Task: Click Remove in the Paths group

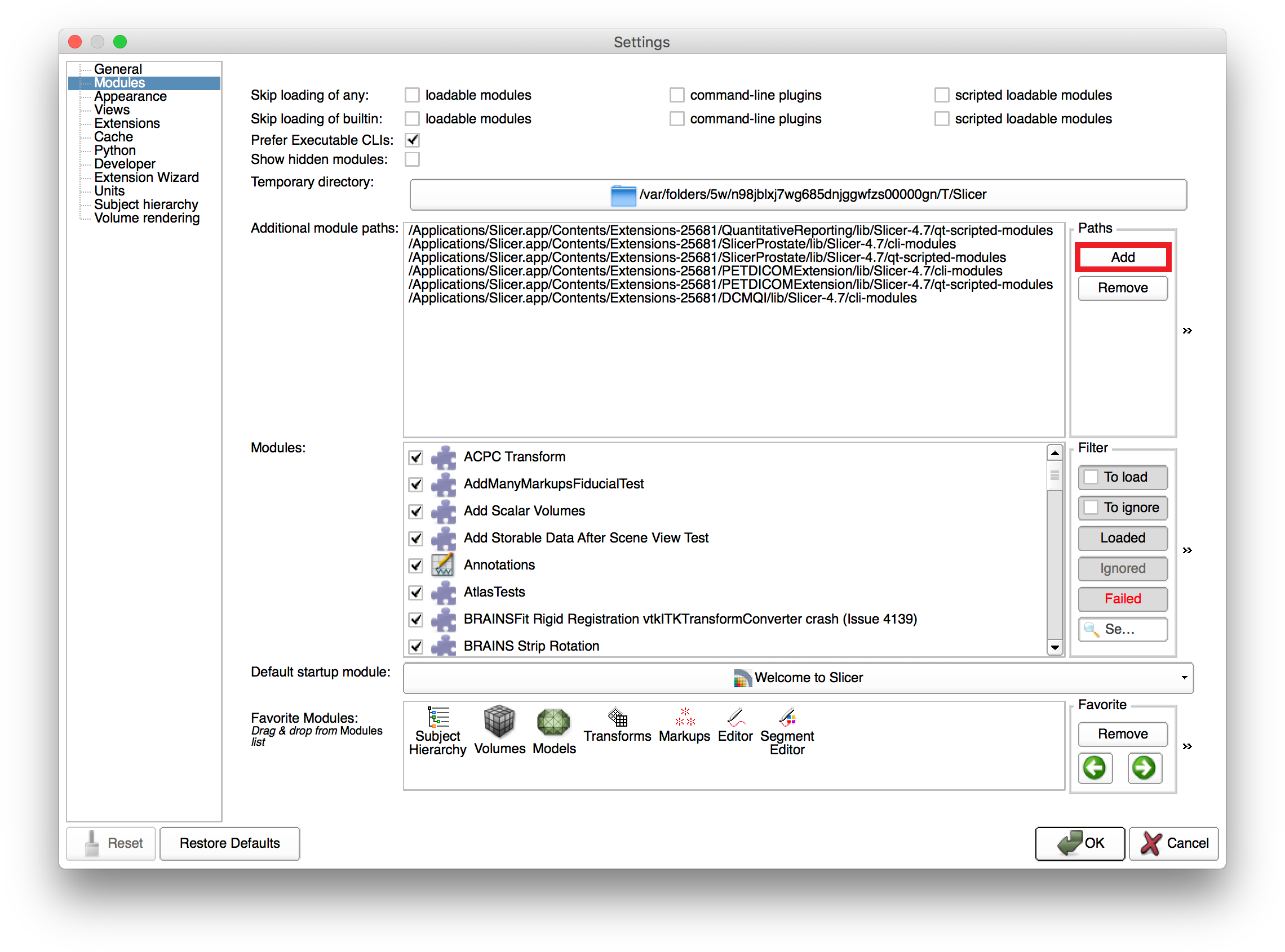Action: [1123, 288]
